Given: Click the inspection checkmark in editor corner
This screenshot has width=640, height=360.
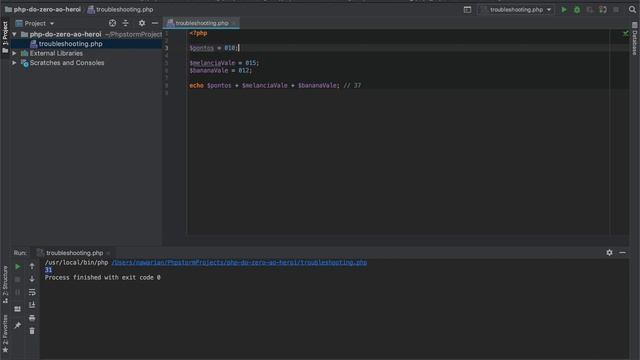Looking at the screenshot, I should (625, 33).
